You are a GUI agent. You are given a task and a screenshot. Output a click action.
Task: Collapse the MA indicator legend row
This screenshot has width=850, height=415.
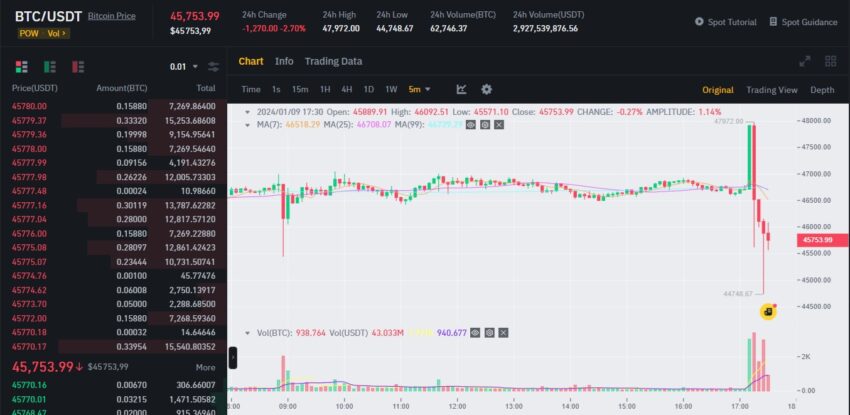click(x=248, y=125)
